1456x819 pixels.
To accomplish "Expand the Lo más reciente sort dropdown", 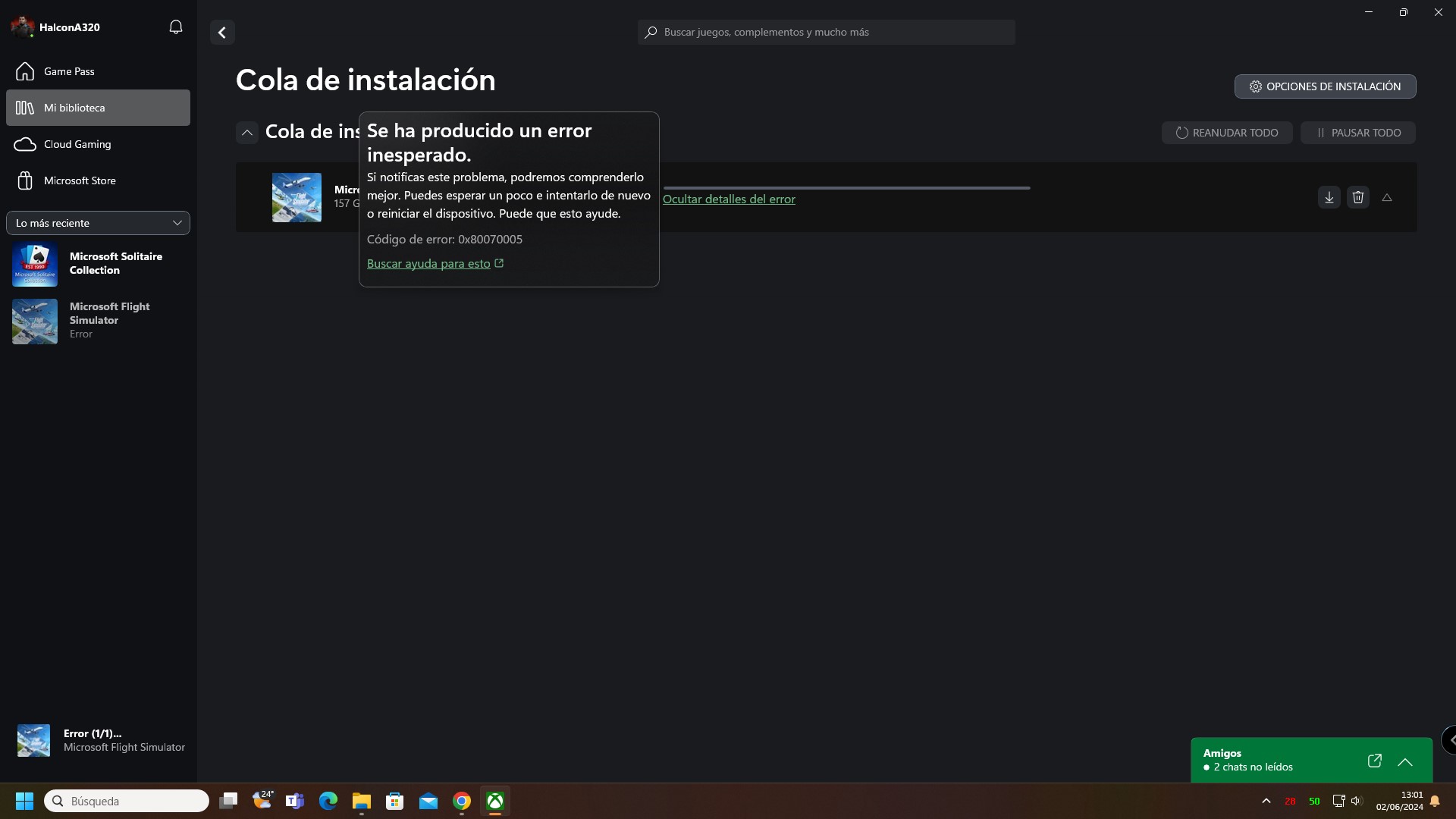I will [98, 223].
